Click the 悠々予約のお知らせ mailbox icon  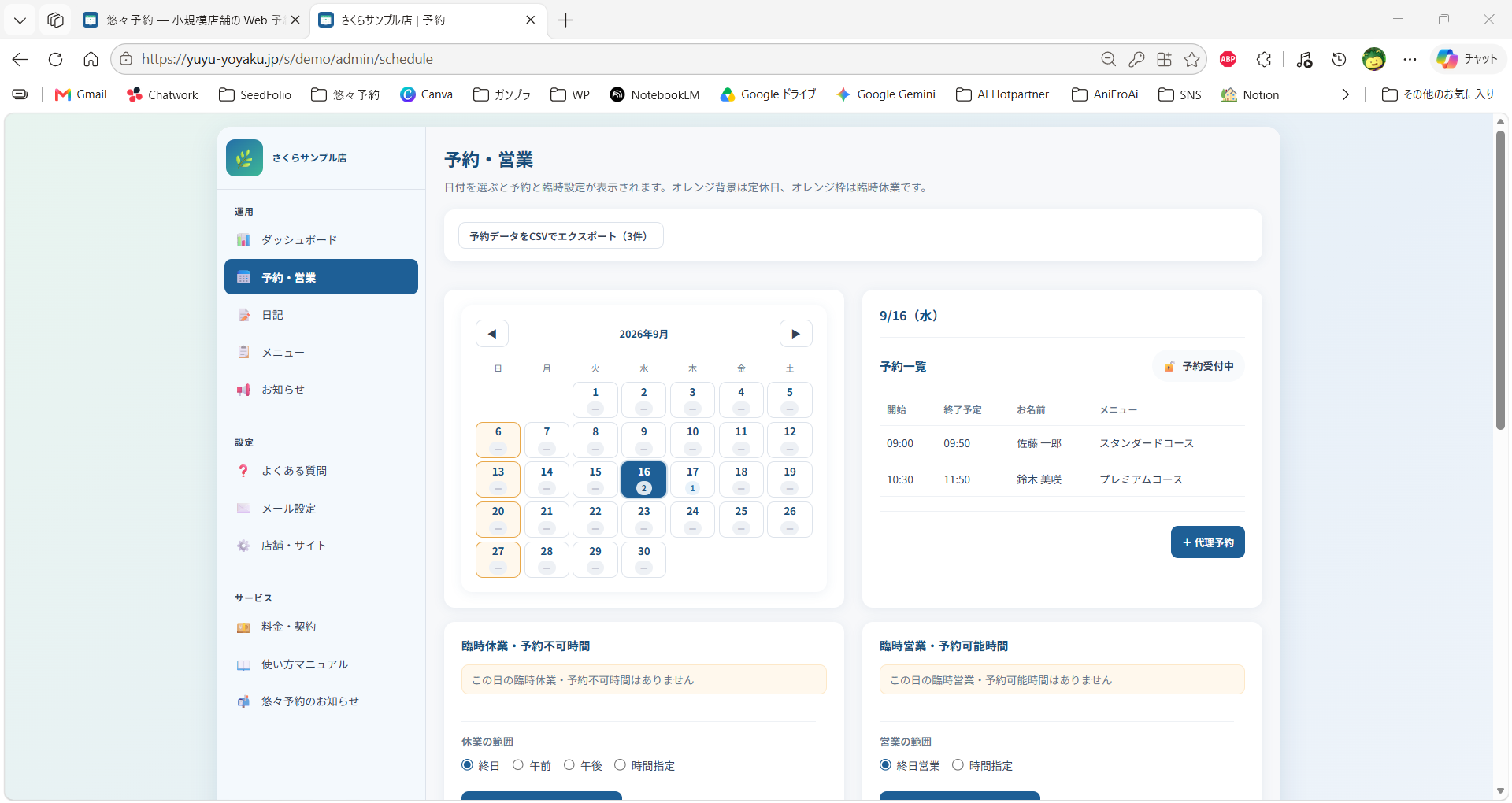(243, 701)
